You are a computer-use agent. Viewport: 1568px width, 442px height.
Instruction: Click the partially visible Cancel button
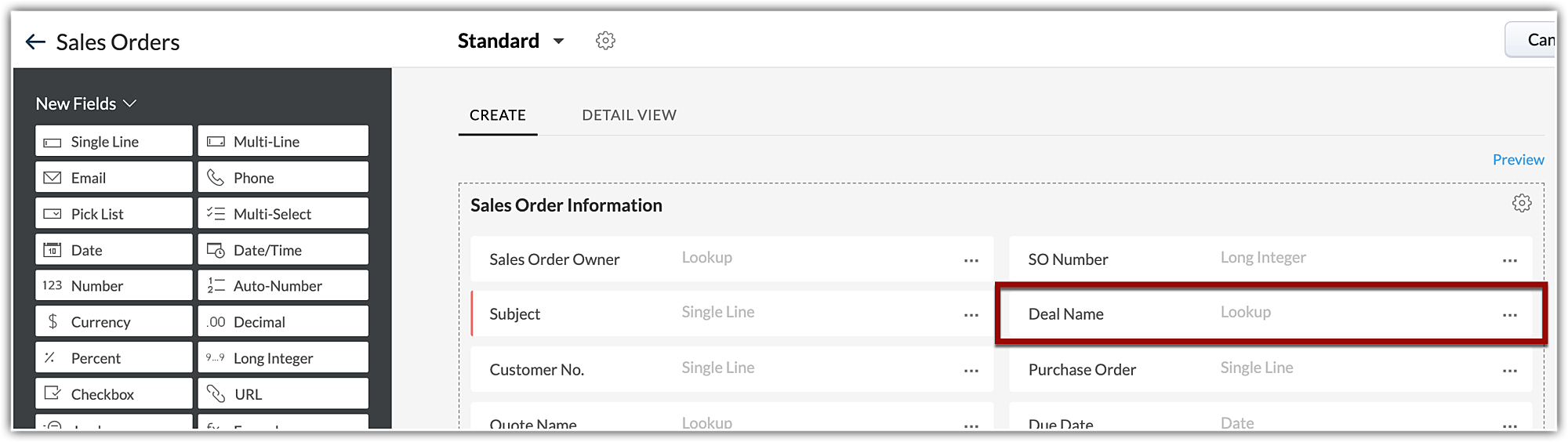[x=1535, y=40]
